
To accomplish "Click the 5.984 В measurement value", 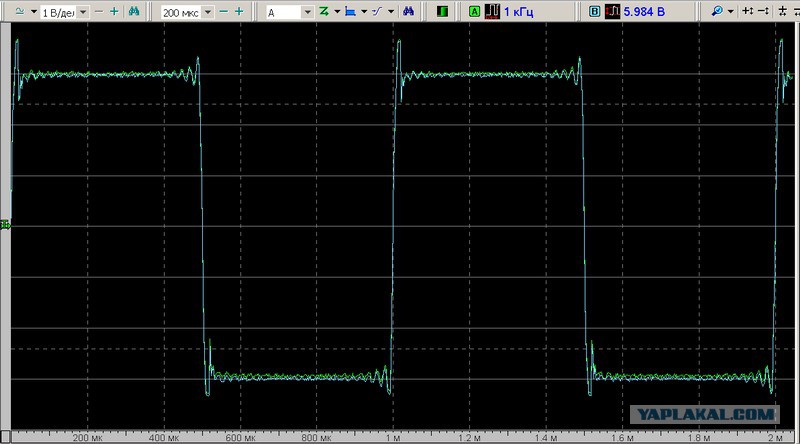I will coord(644,12).
